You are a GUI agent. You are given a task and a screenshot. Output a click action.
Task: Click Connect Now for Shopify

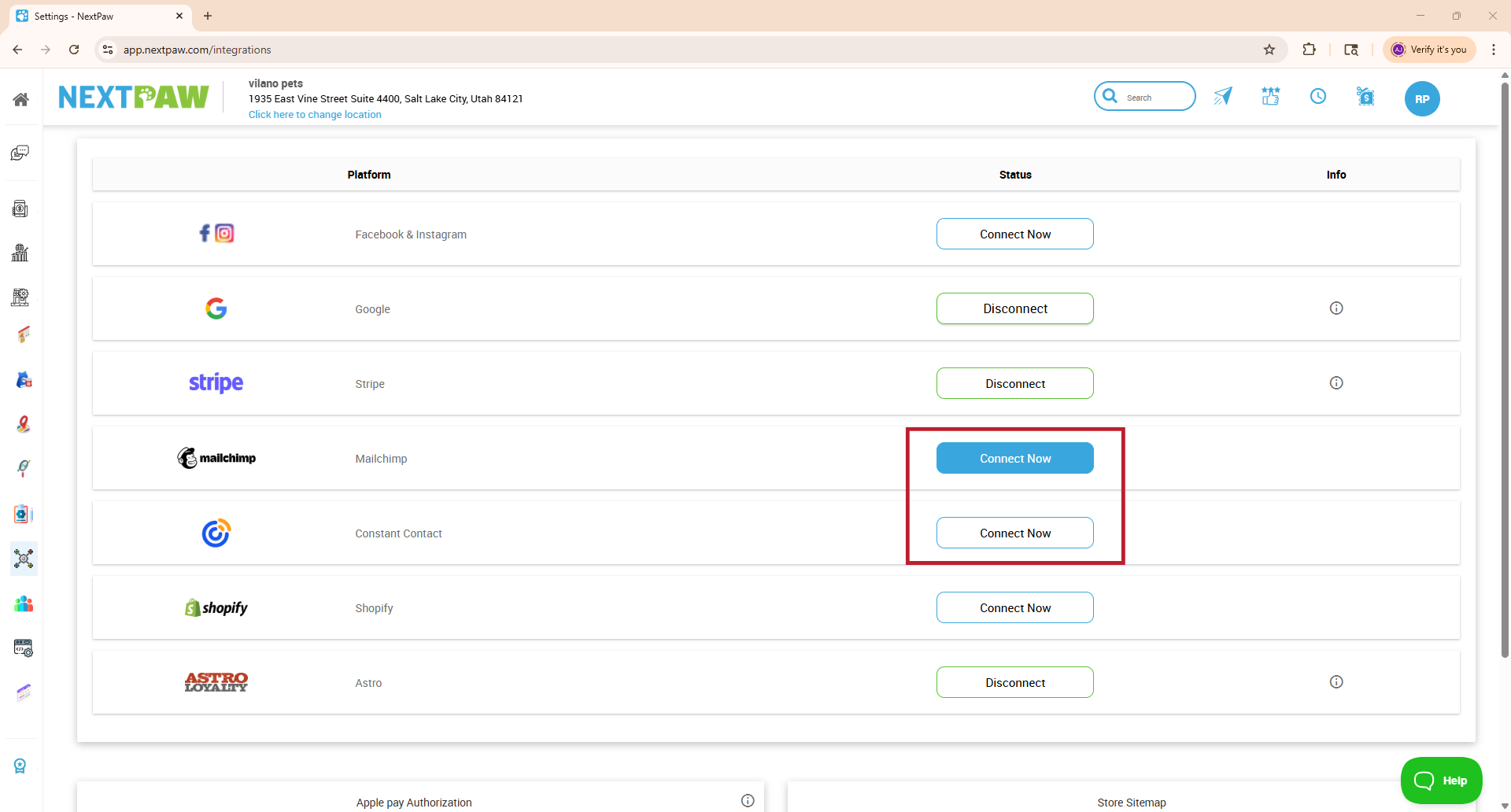tap(1015, 607)
